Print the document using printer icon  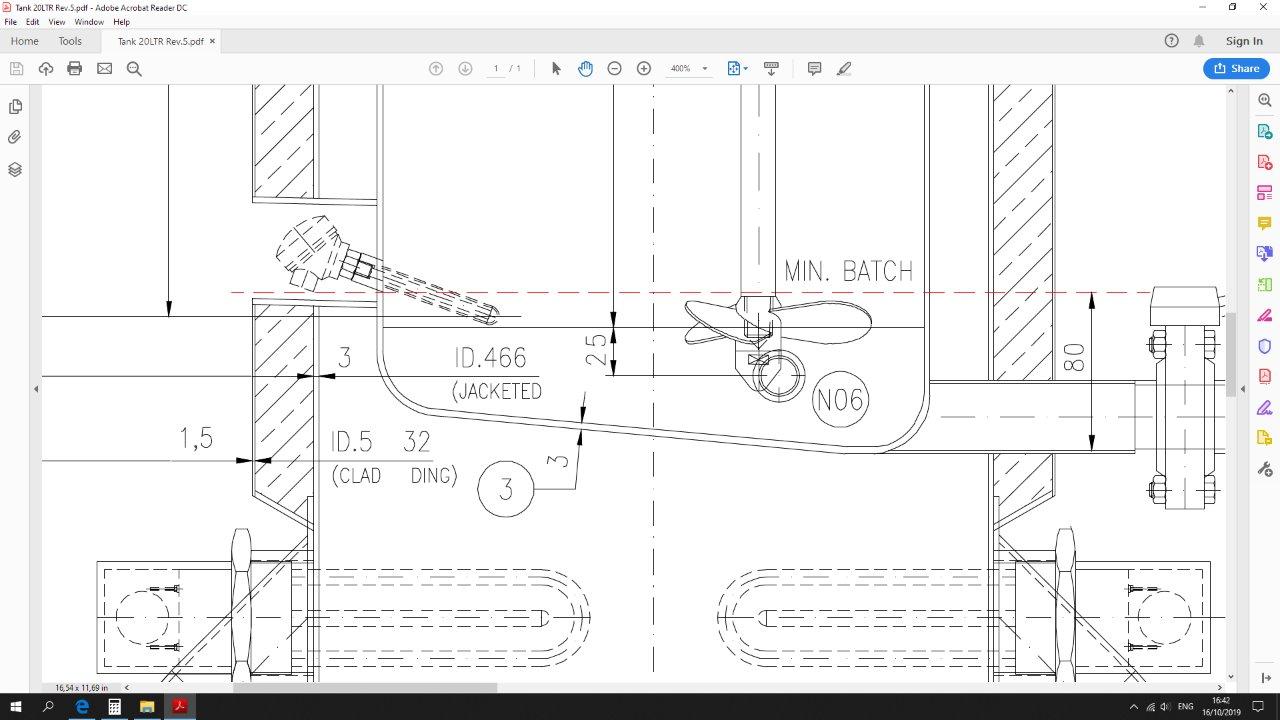click(74, 69)
